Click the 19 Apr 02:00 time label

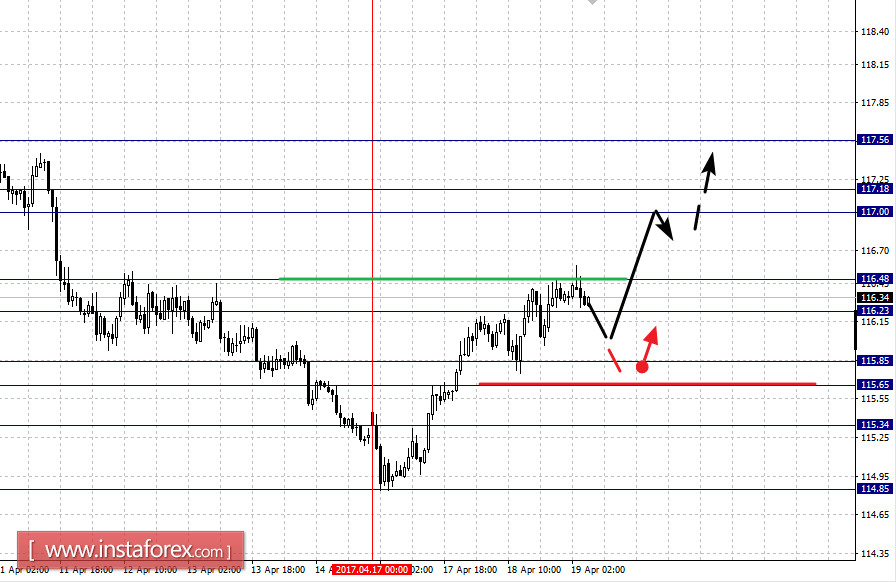598,570
